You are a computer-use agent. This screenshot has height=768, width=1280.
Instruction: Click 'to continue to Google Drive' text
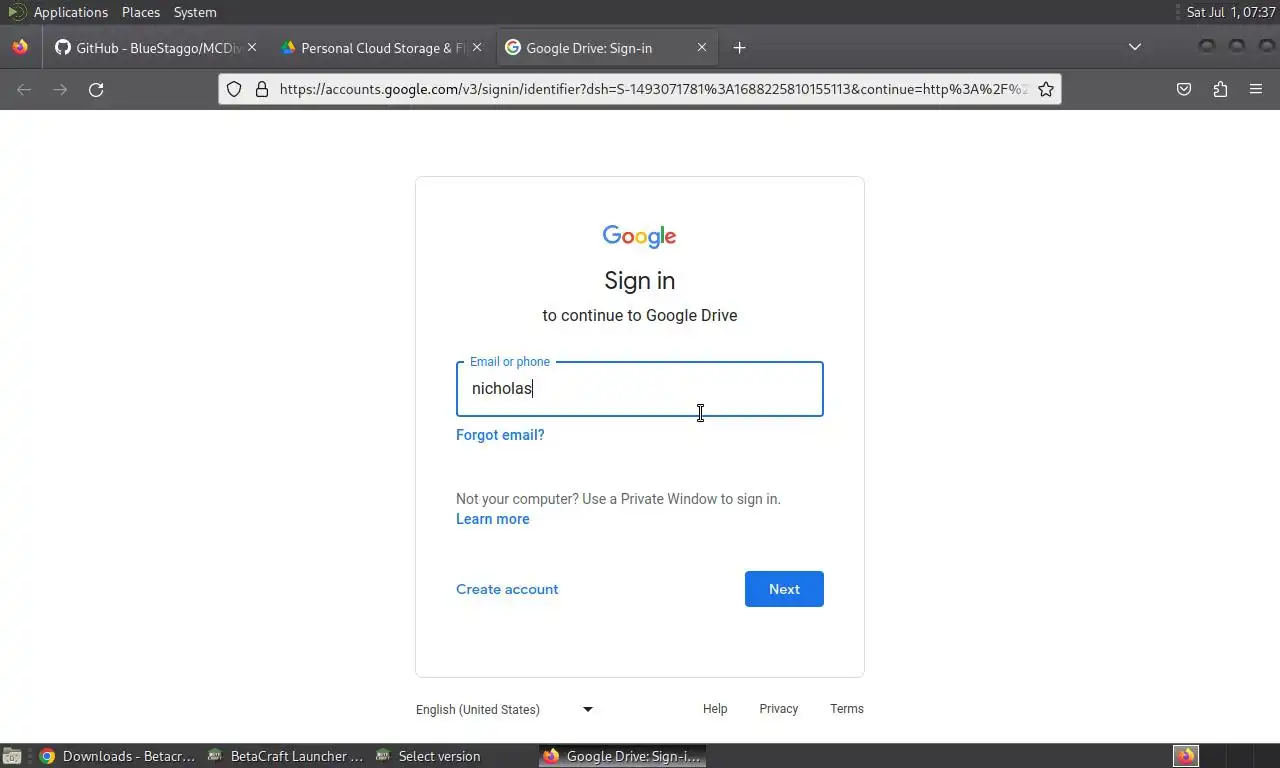(640, 315)
